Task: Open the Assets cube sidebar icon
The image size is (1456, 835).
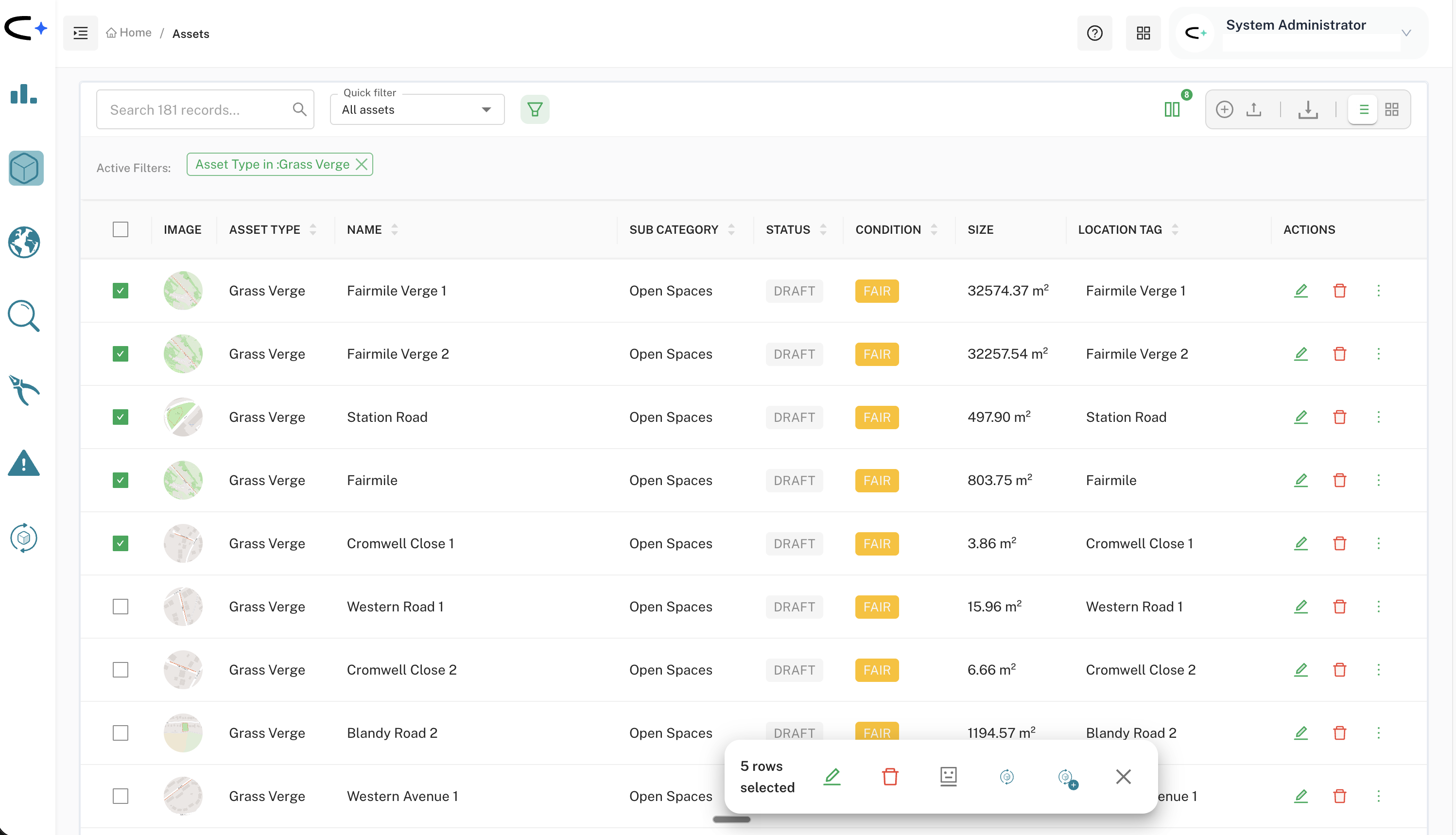Action: (x=26, y=168)
